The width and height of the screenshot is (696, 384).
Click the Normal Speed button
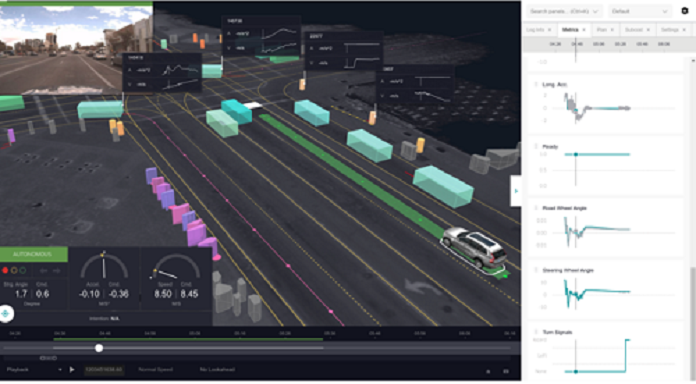[155, 369]
